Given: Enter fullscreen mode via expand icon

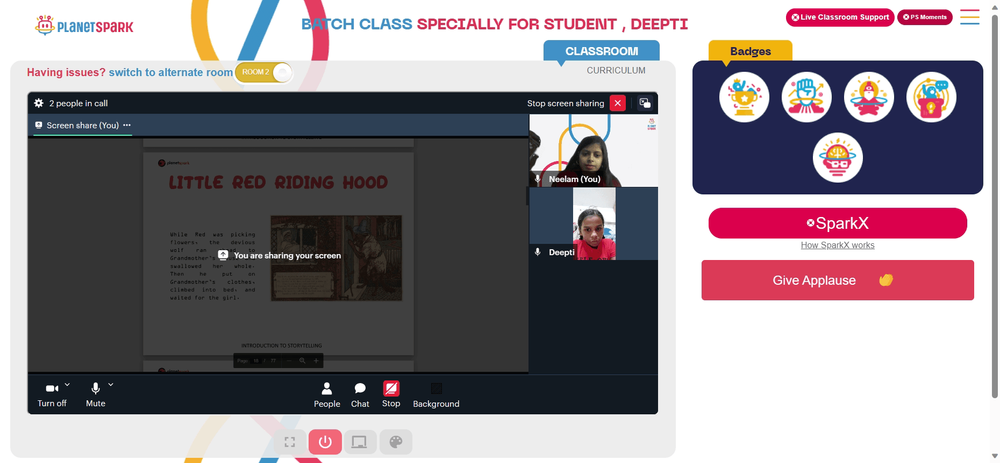Looking at the screenshot, I should (290, 442).
